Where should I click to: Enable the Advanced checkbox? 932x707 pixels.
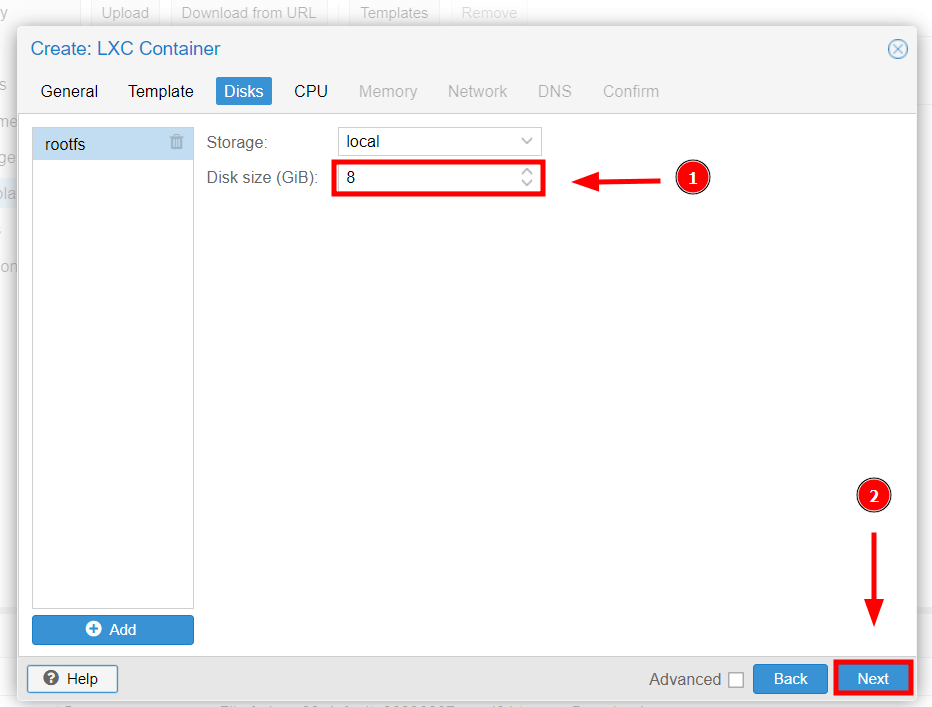coord(736,680)
